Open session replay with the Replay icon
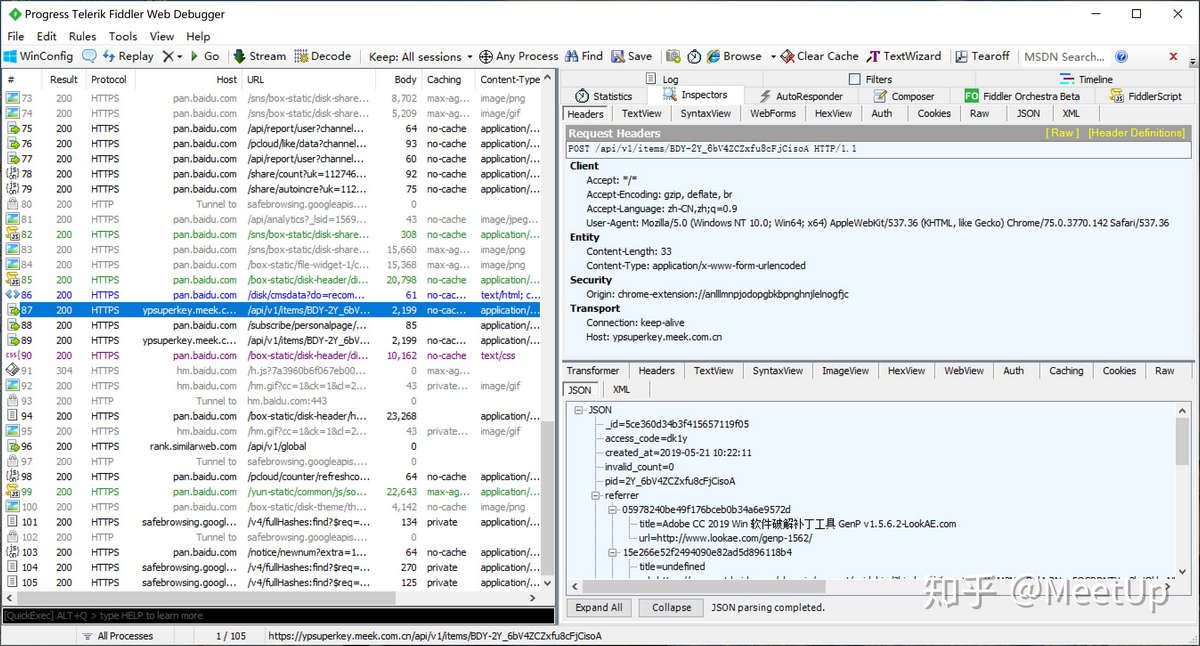1200x646 pixels. (x=128, y=56)
